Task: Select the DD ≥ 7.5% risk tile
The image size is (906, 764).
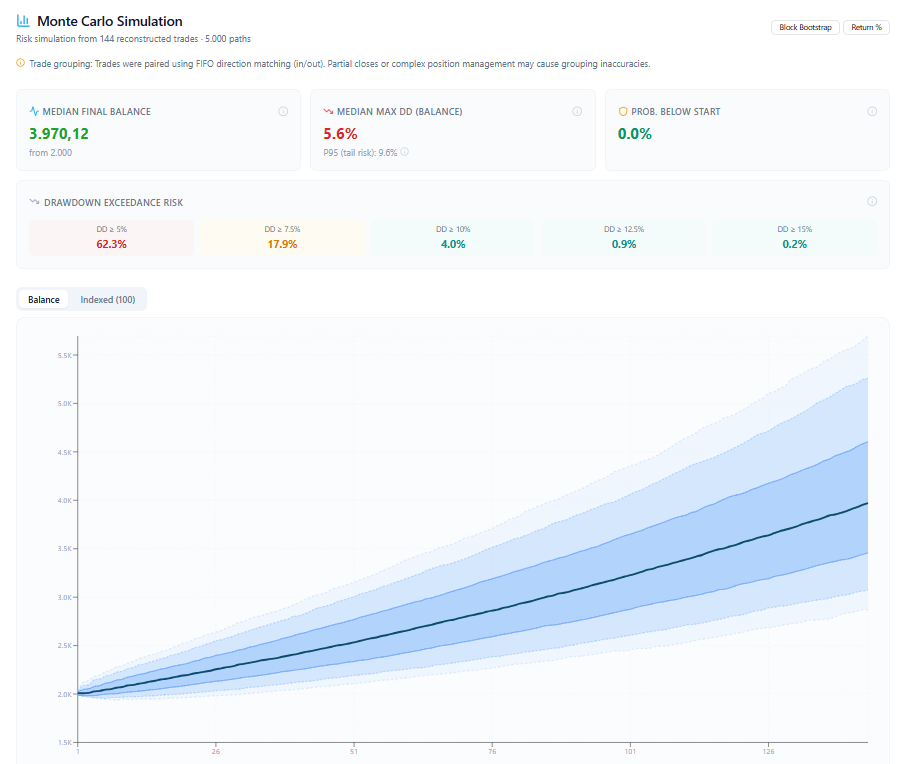Action: (x=282, y=237)
